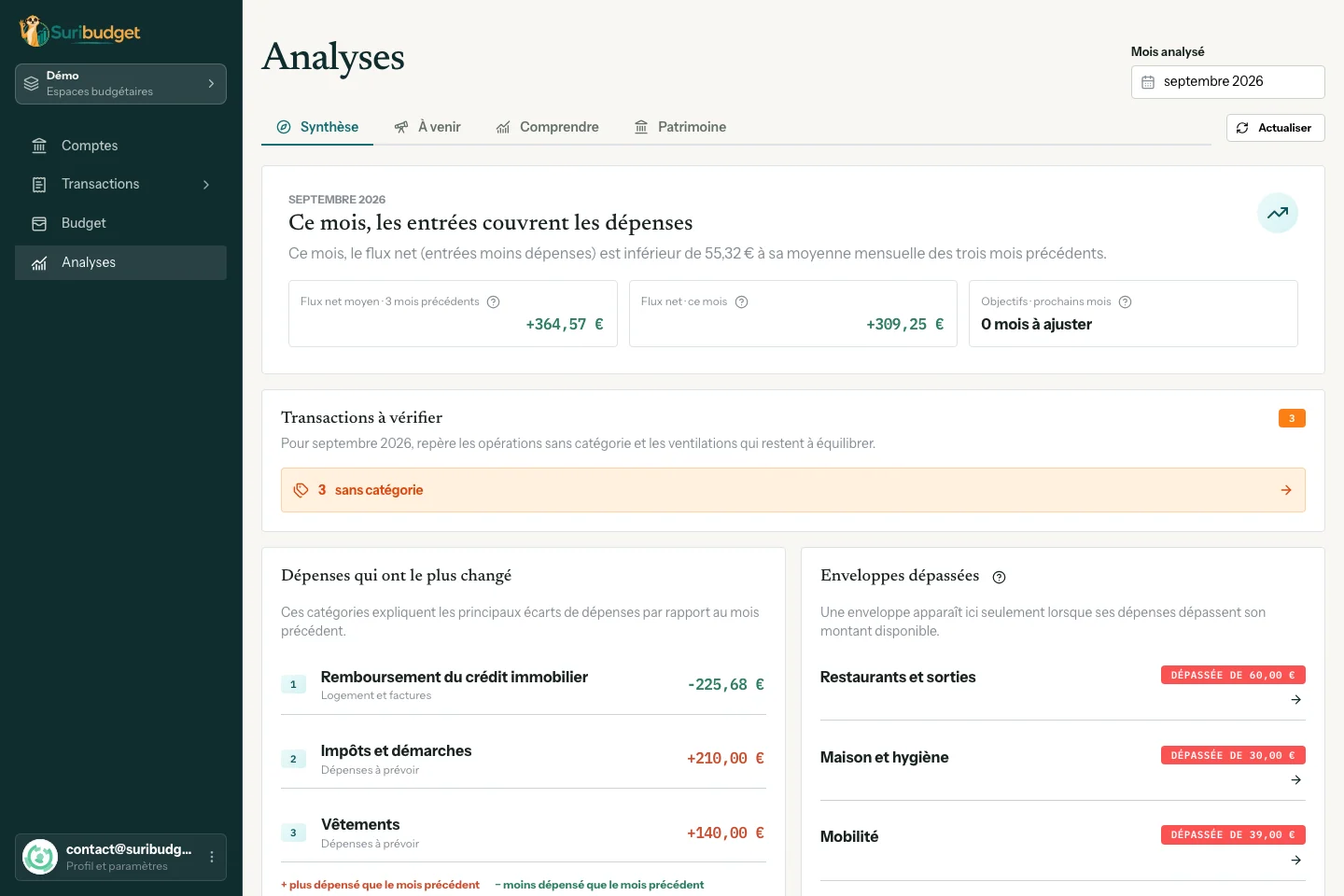Switch to the Comprendre tab
Viewport: 1344px width, 896px height.
(547, 127)
